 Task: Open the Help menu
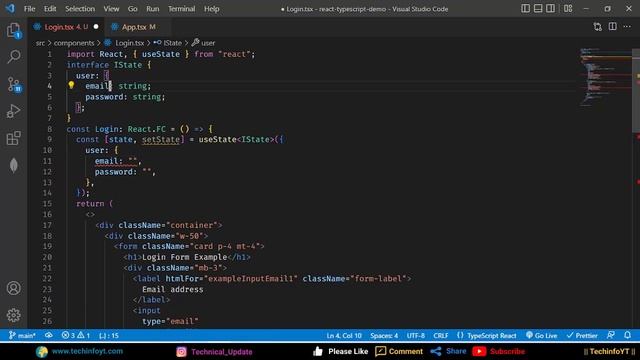211,9
